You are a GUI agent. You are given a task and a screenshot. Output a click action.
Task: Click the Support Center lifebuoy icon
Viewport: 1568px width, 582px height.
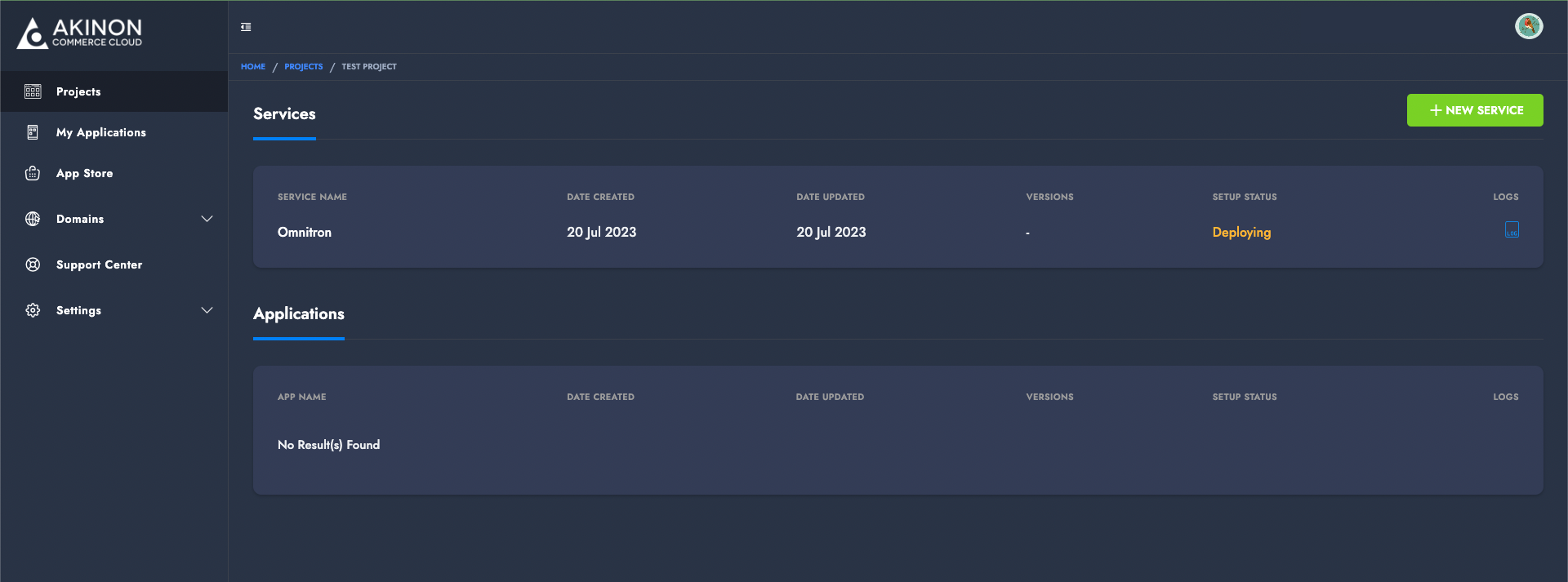point(33,264)
